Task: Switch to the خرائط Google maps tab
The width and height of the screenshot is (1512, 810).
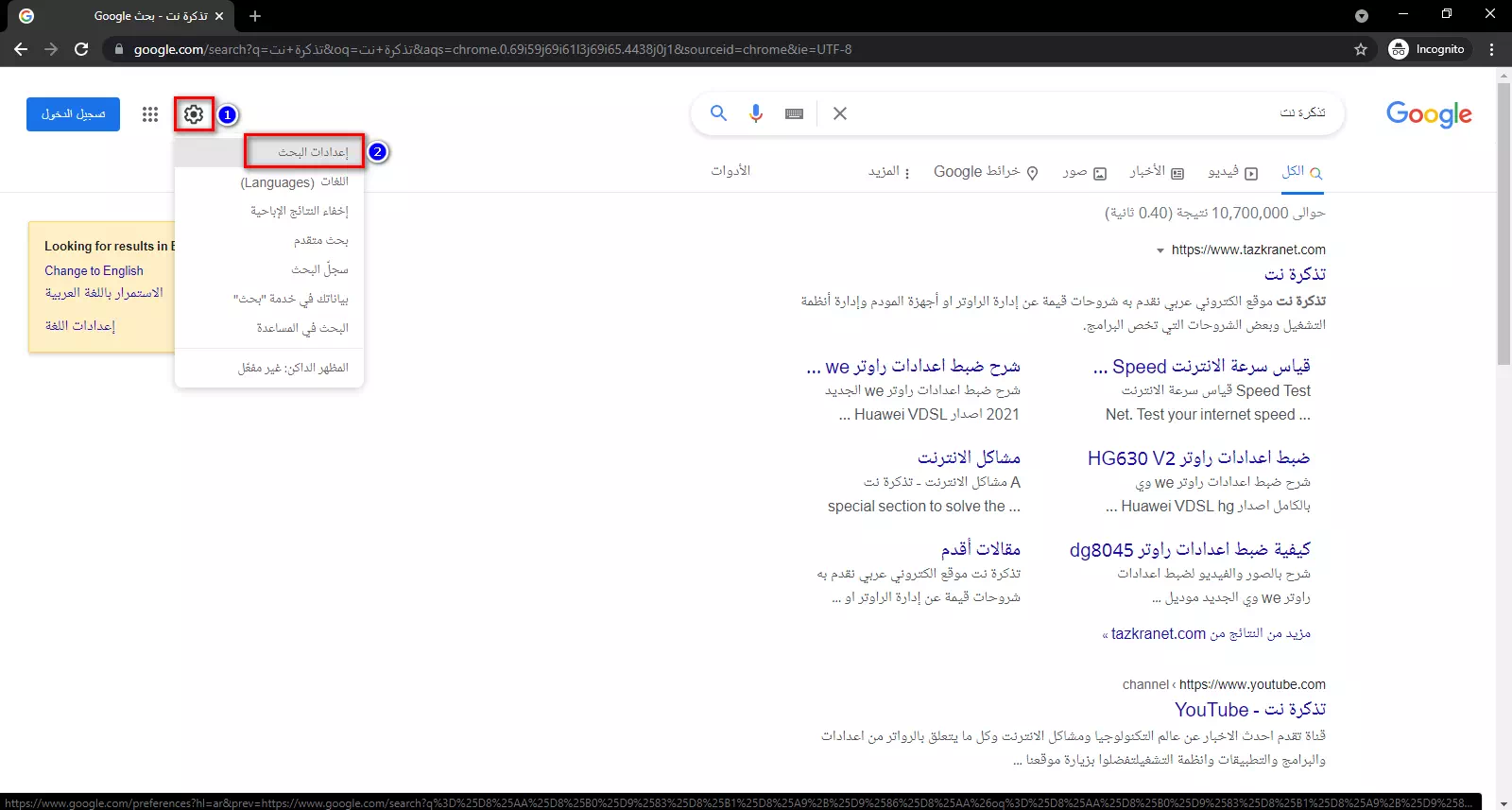Action: click(x=986, y=172)
